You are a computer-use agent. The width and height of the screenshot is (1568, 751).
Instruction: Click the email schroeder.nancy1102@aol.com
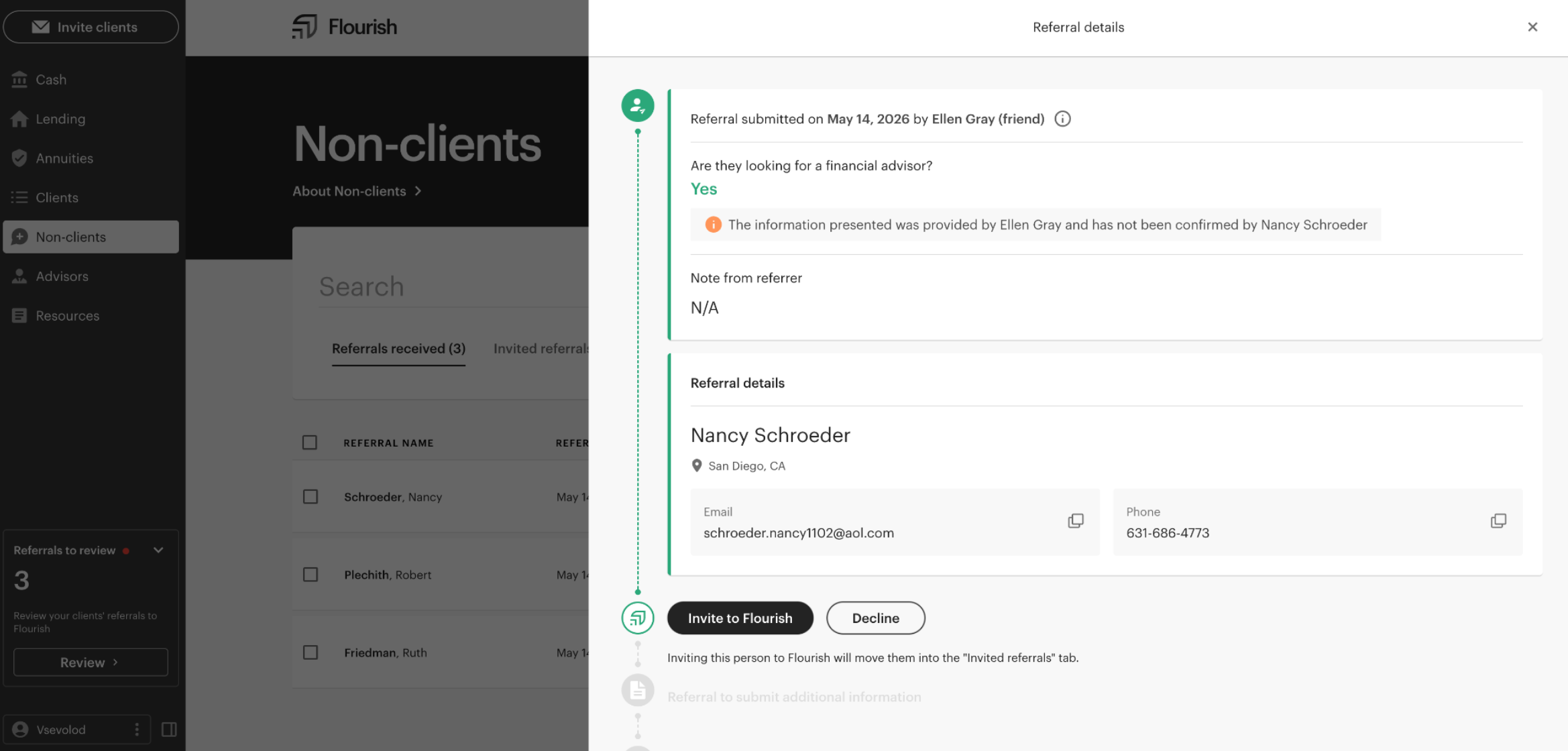[799, 533]
